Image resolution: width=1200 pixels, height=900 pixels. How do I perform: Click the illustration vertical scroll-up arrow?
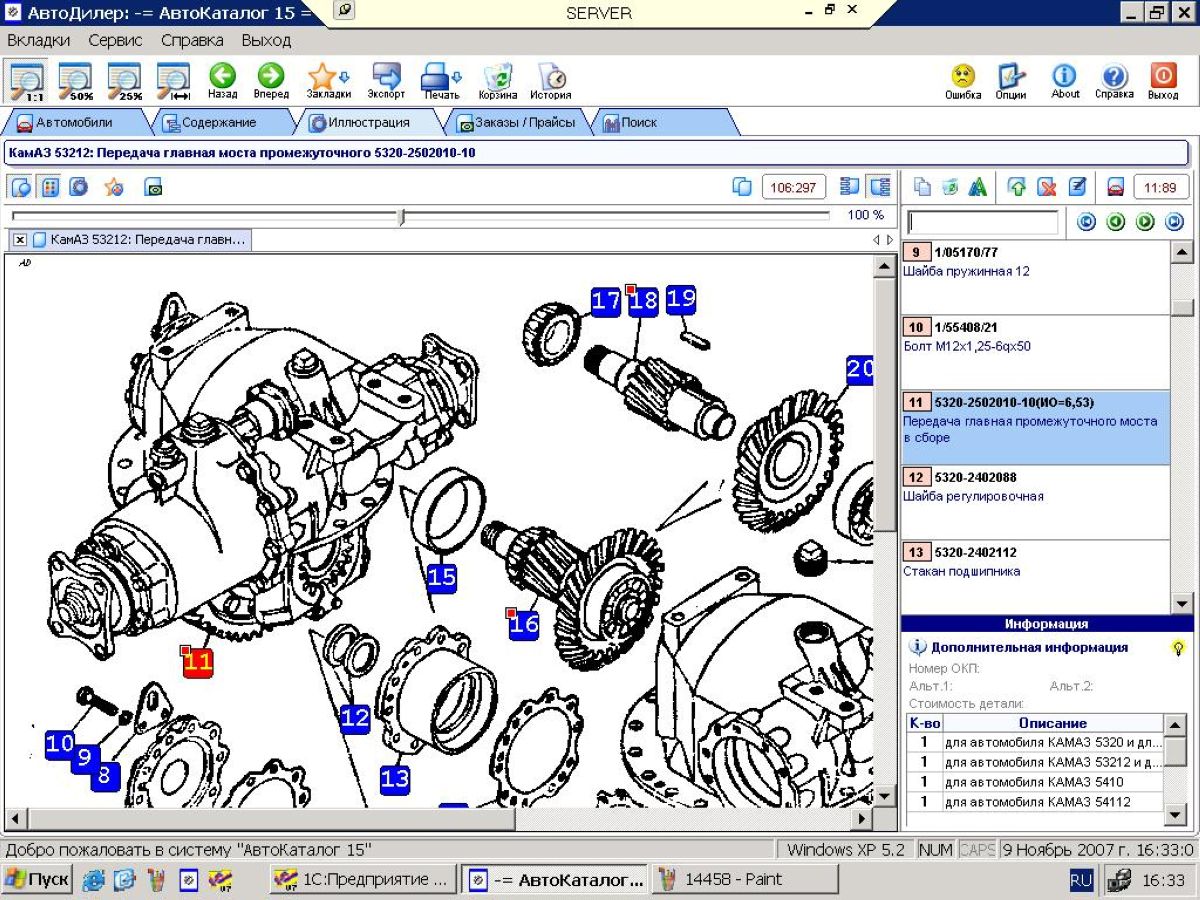click(x=885, y=265)
